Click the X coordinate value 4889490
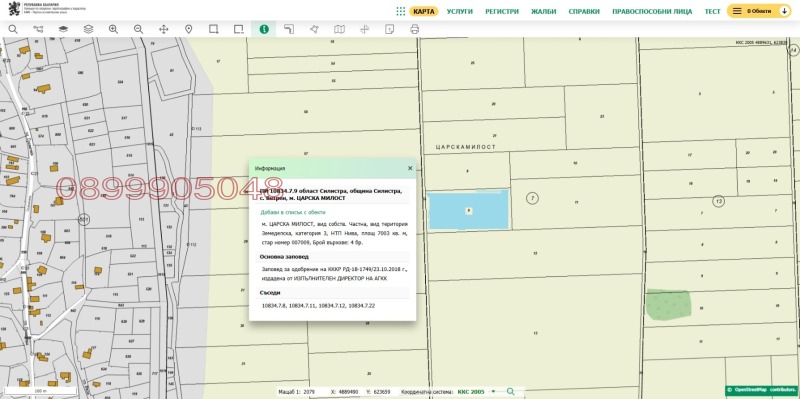800x399 pixels. pos(348,391)
